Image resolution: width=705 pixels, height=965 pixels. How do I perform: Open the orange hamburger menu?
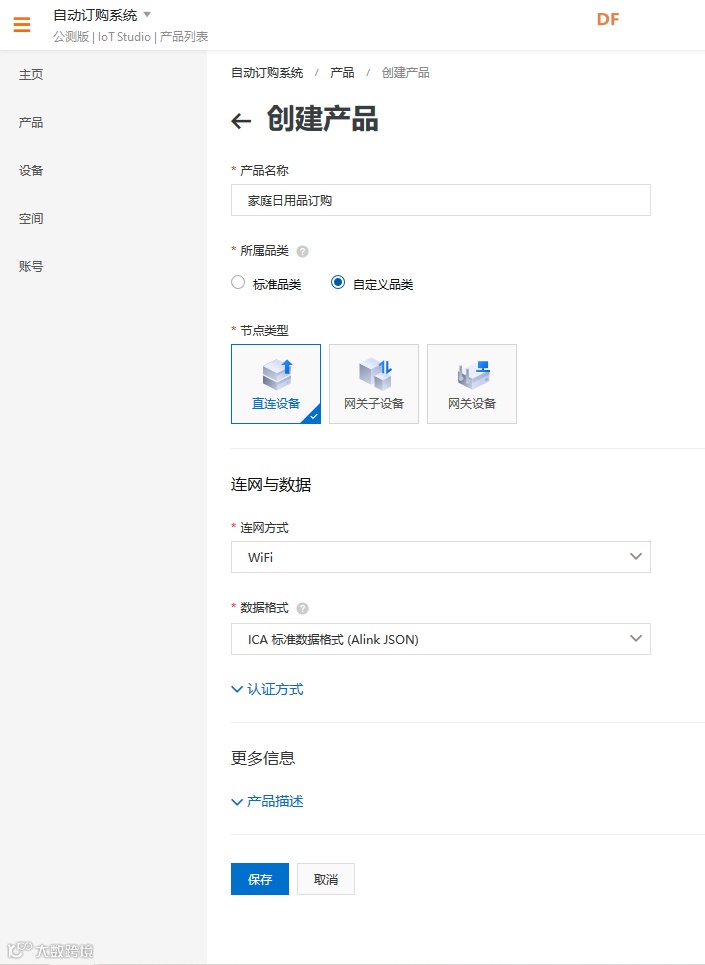pos(22,24)
